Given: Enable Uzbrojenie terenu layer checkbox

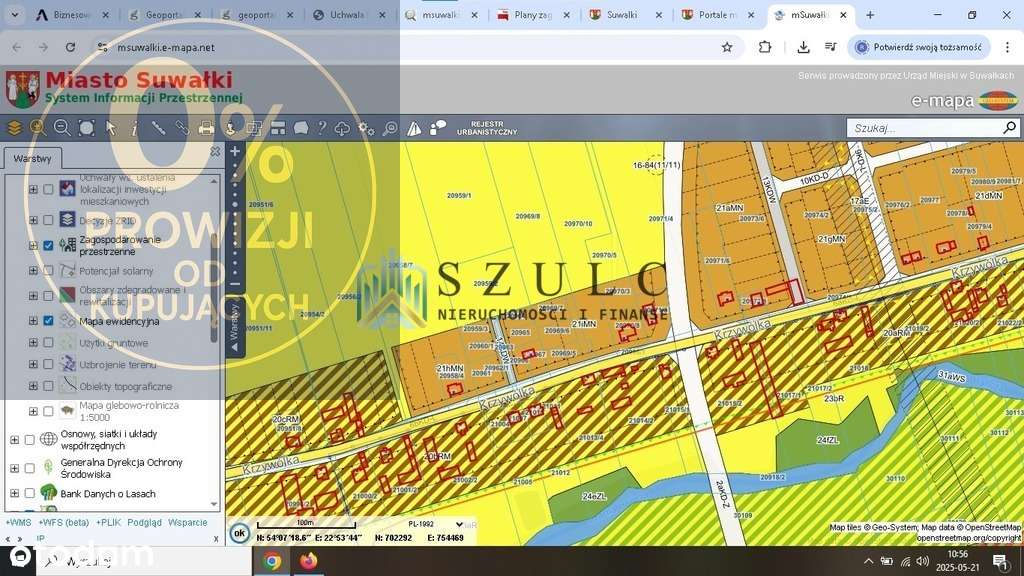Looking at the screenshot, I should (x=48, y=364).
